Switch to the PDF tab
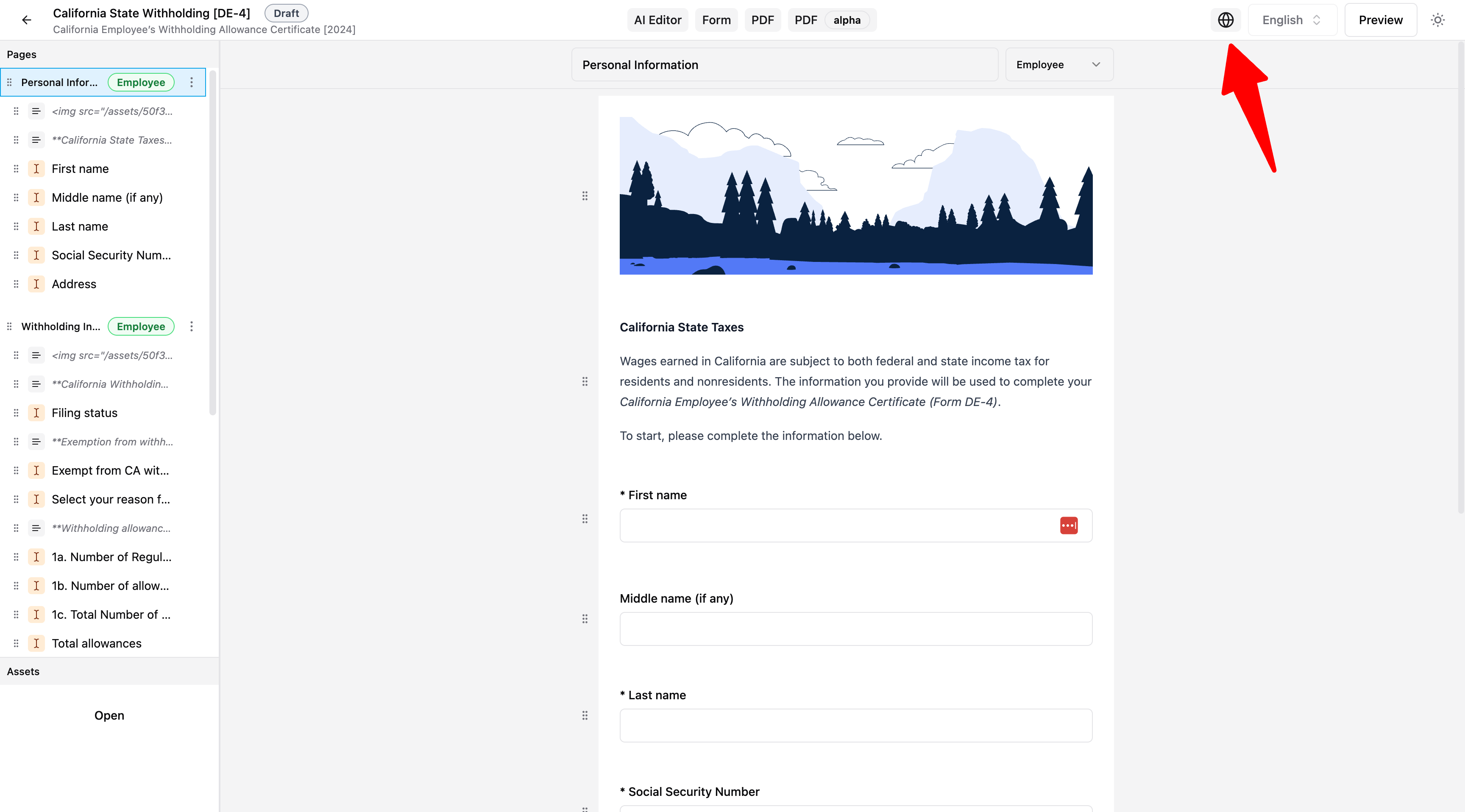Screen dimensions: 1465x812 [762, 20]
